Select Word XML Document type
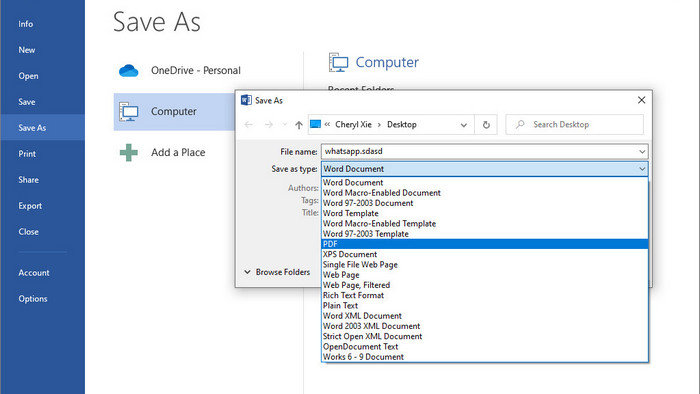The height and width of the screenshot is (394, 700). pos(485,316)
